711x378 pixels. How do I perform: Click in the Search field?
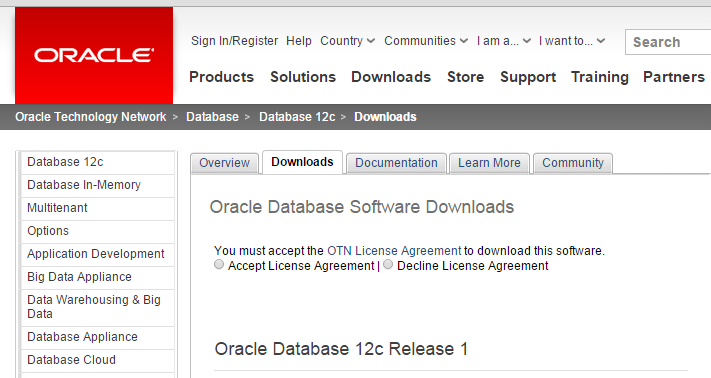pyautogui.click(x=668, y=42)
